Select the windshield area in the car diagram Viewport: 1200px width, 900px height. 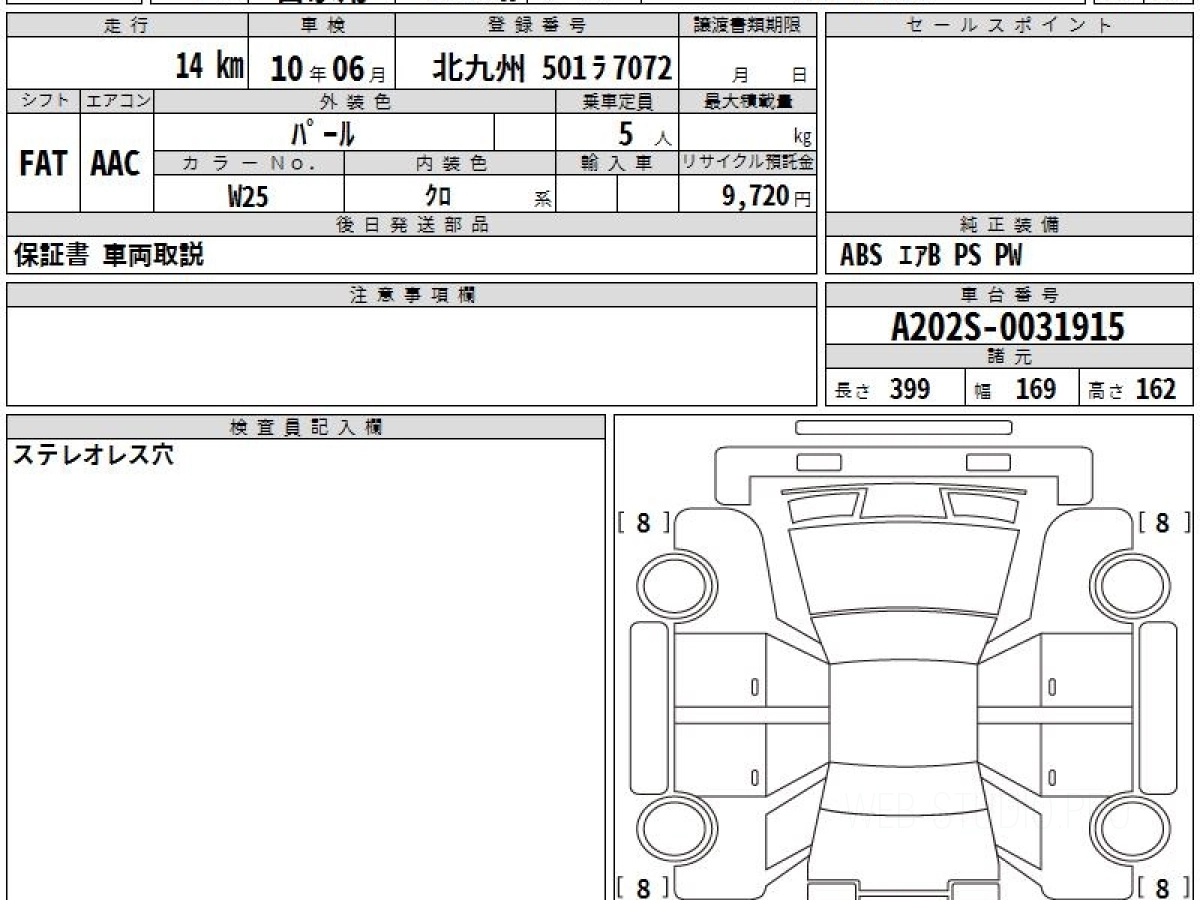click(x=903, y=570)
